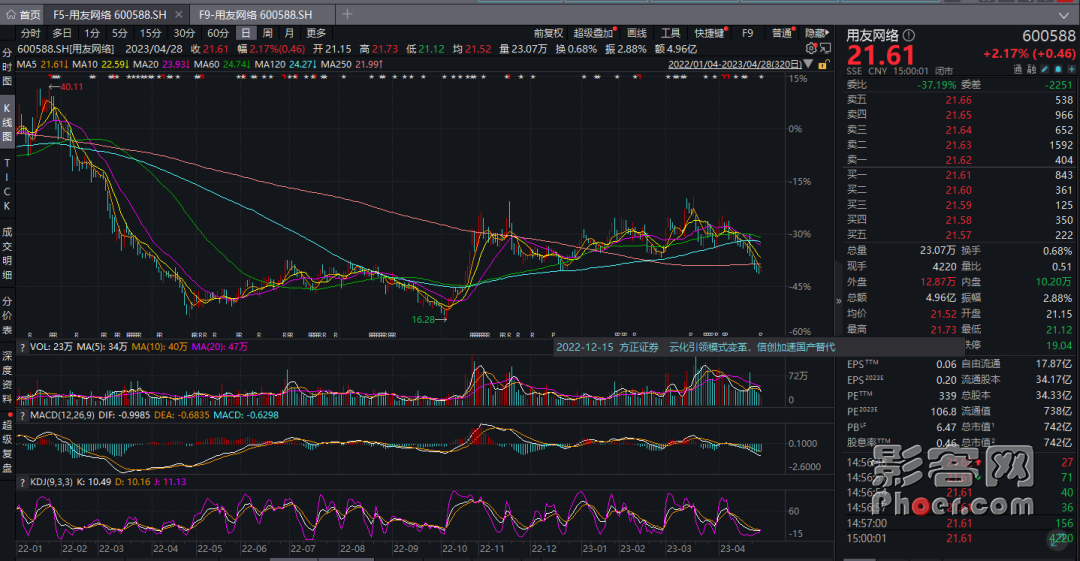Open the TICK view in the left sidebar

[x=7, y=184]
